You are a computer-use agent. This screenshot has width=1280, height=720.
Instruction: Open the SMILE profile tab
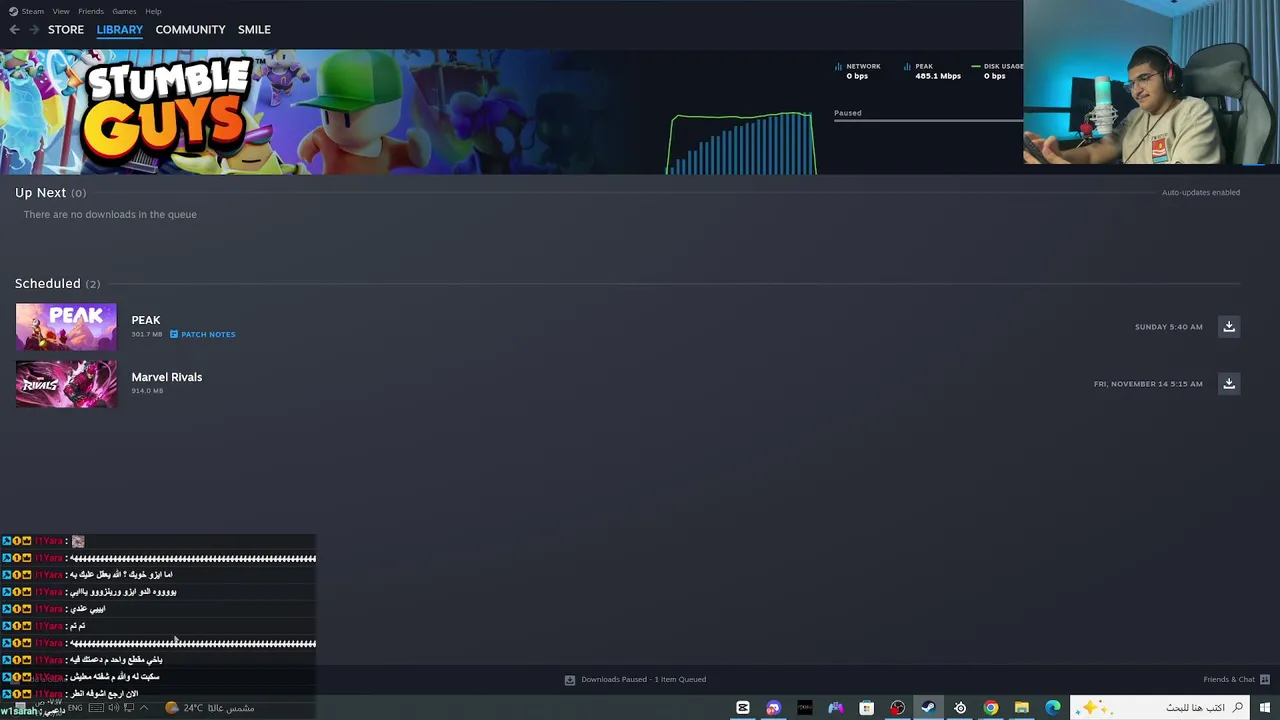pyautogui.click(x=254, y=29)
